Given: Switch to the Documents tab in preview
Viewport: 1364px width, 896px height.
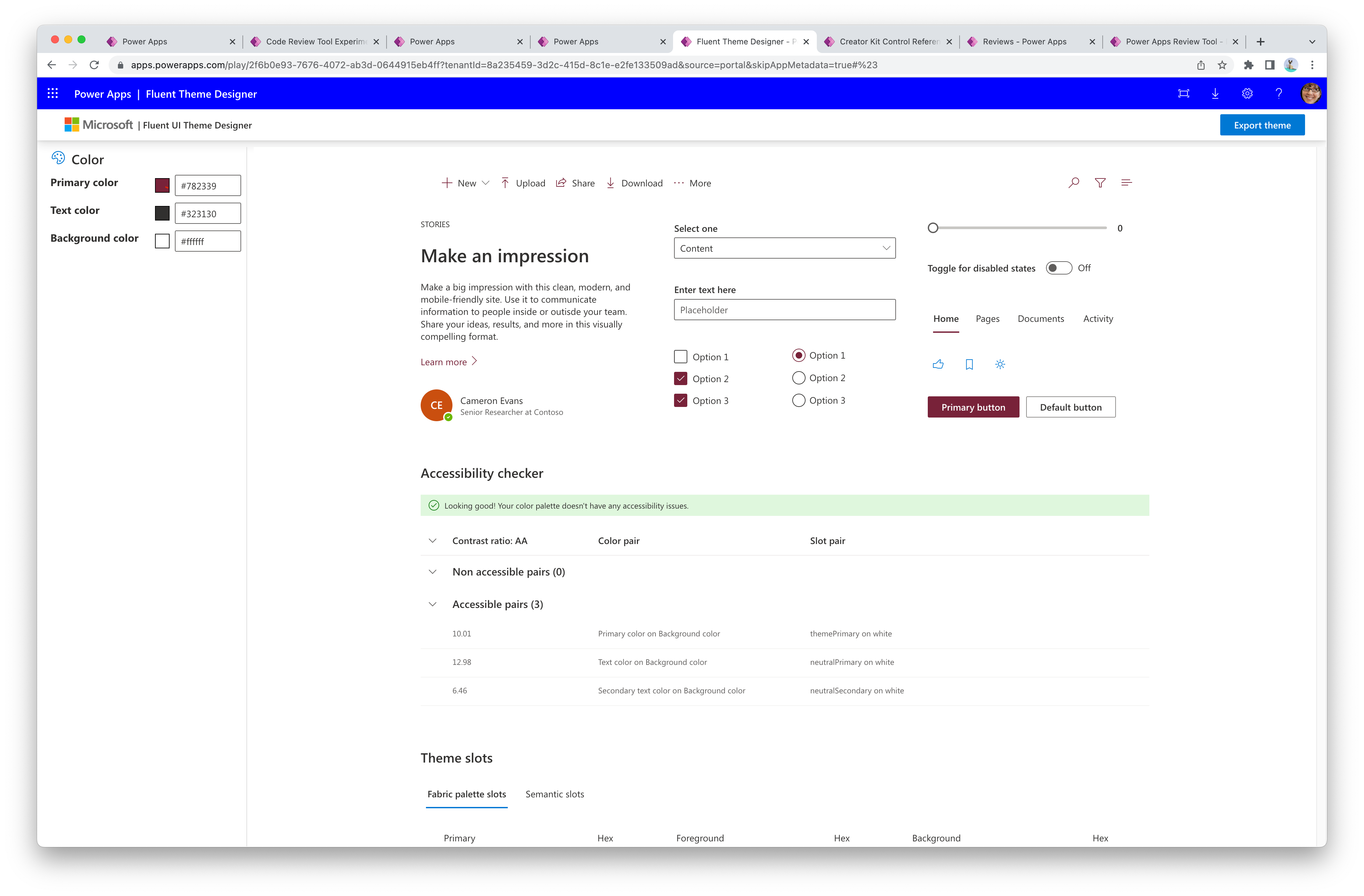Looking at the screenshot, I should click(1041, 318).
